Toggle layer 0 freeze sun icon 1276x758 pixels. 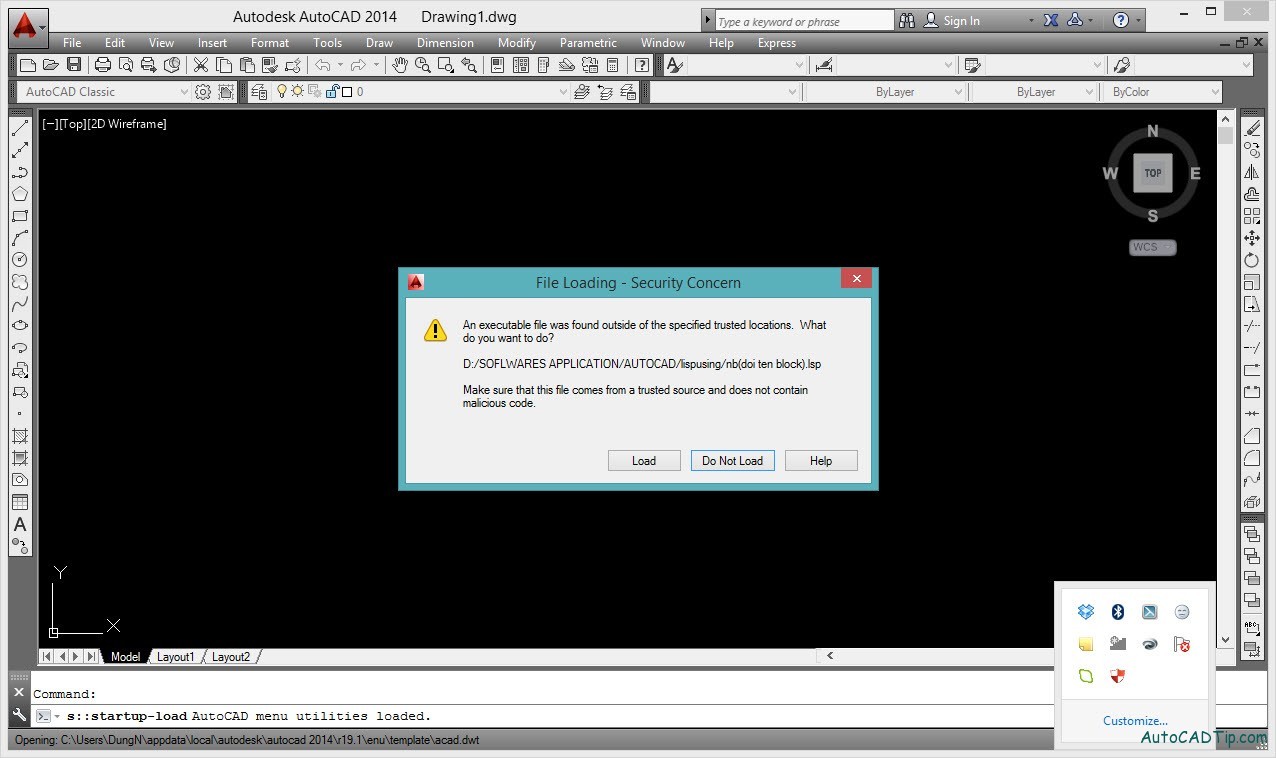298,91
